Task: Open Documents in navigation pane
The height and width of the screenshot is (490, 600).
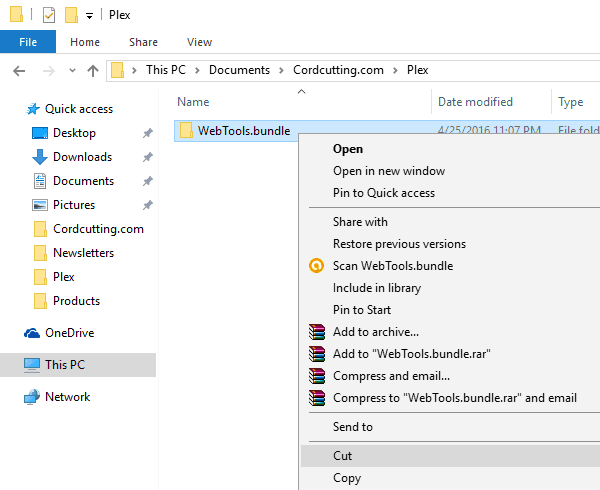Action: point(83,181)
